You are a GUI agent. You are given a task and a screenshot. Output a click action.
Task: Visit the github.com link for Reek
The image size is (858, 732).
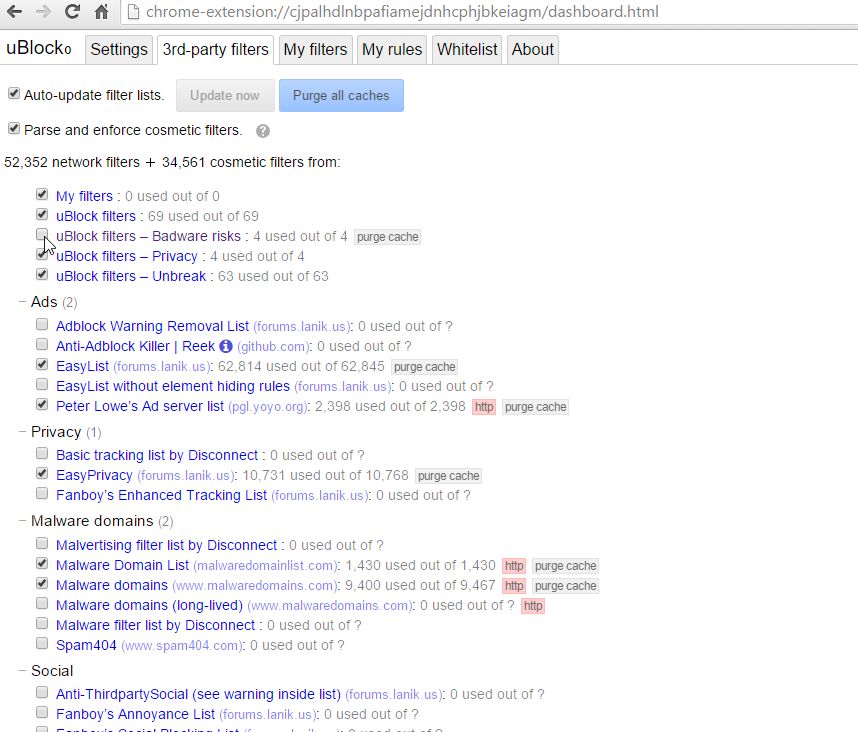[x=273, y=347]
